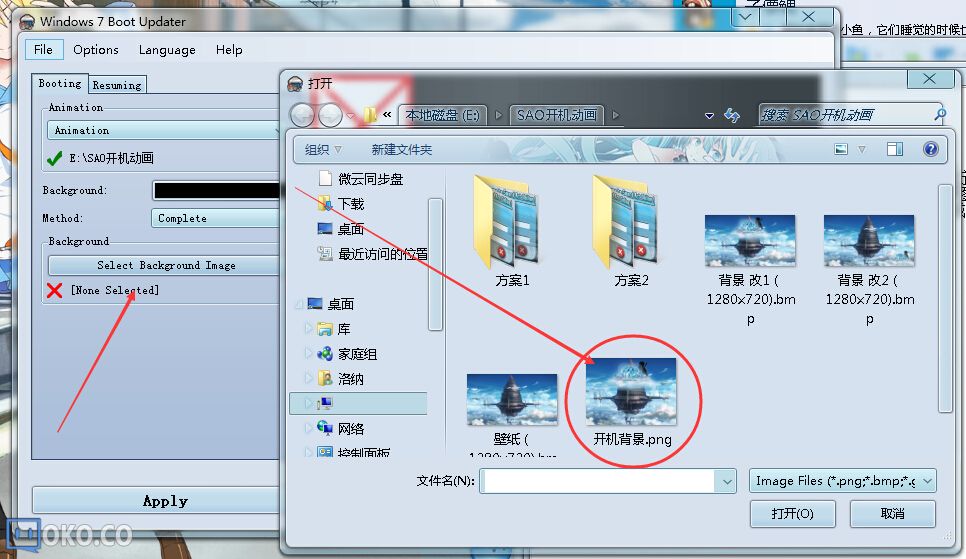Viewport: 966px width, 559px height.
Task: Click the 本地磁盘 (E:) breadcrumb
Action: [x=442, y=115]
